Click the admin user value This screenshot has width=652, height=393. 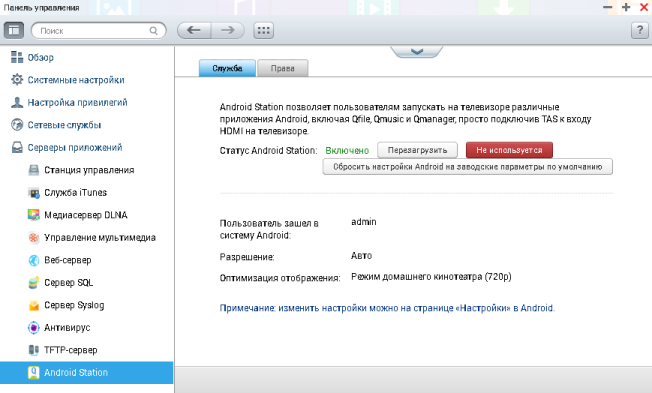click(363, 222)
